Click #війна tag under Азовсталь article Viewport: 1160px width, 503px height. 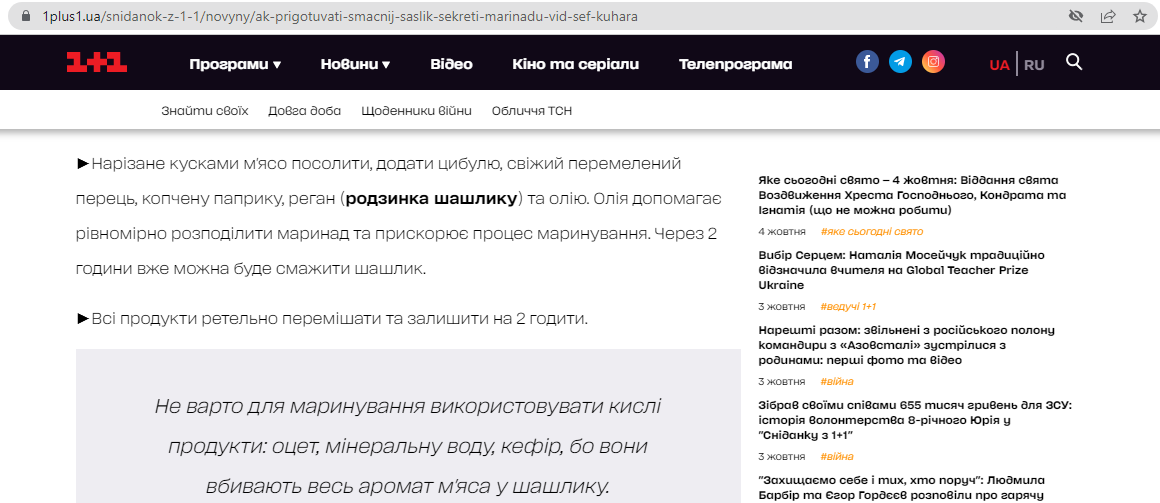click(x=837, y=382)
